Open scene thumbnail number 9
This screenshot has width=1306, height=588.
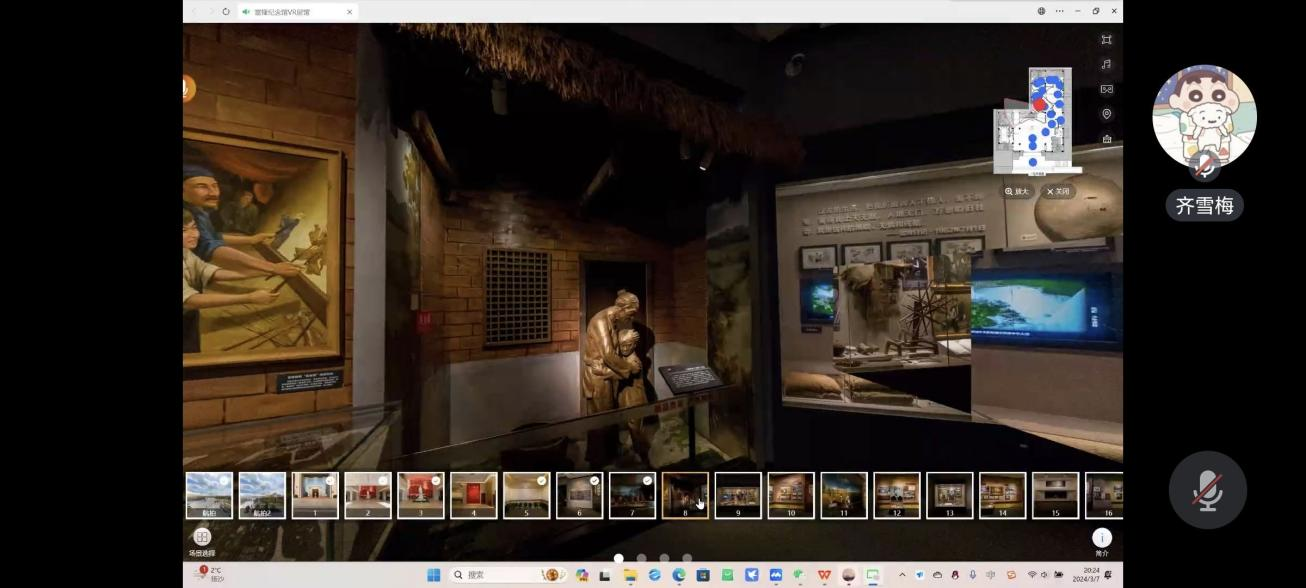[x=738, y=495]
